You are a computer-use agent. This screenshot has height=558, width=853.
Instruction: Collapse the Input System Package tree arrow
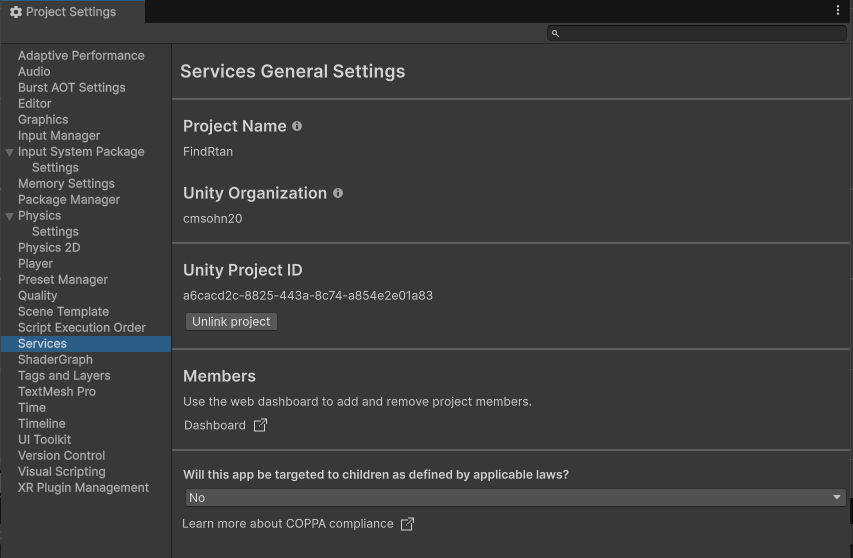tap(9, 152)
